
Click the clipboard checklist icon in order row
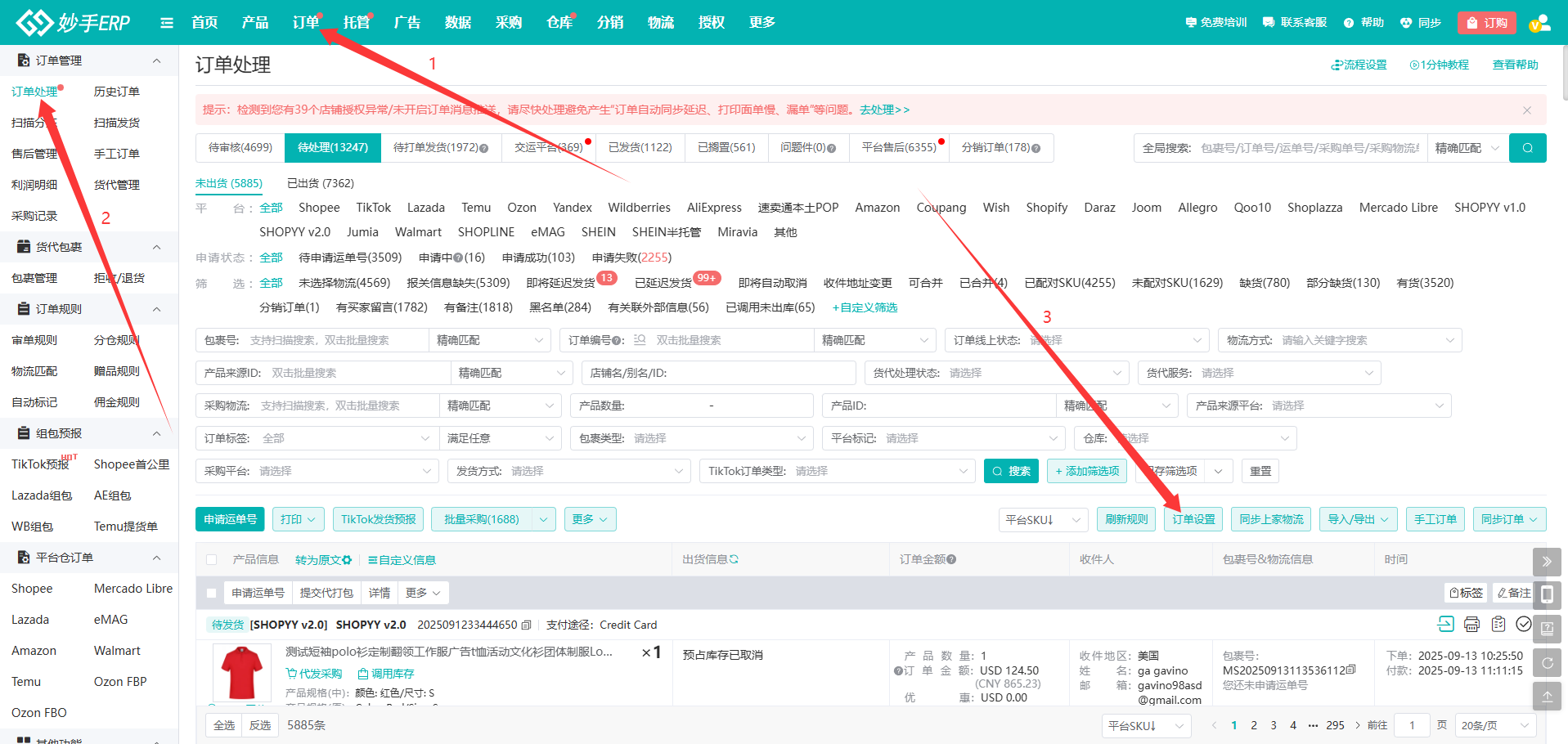(1498, 625)
